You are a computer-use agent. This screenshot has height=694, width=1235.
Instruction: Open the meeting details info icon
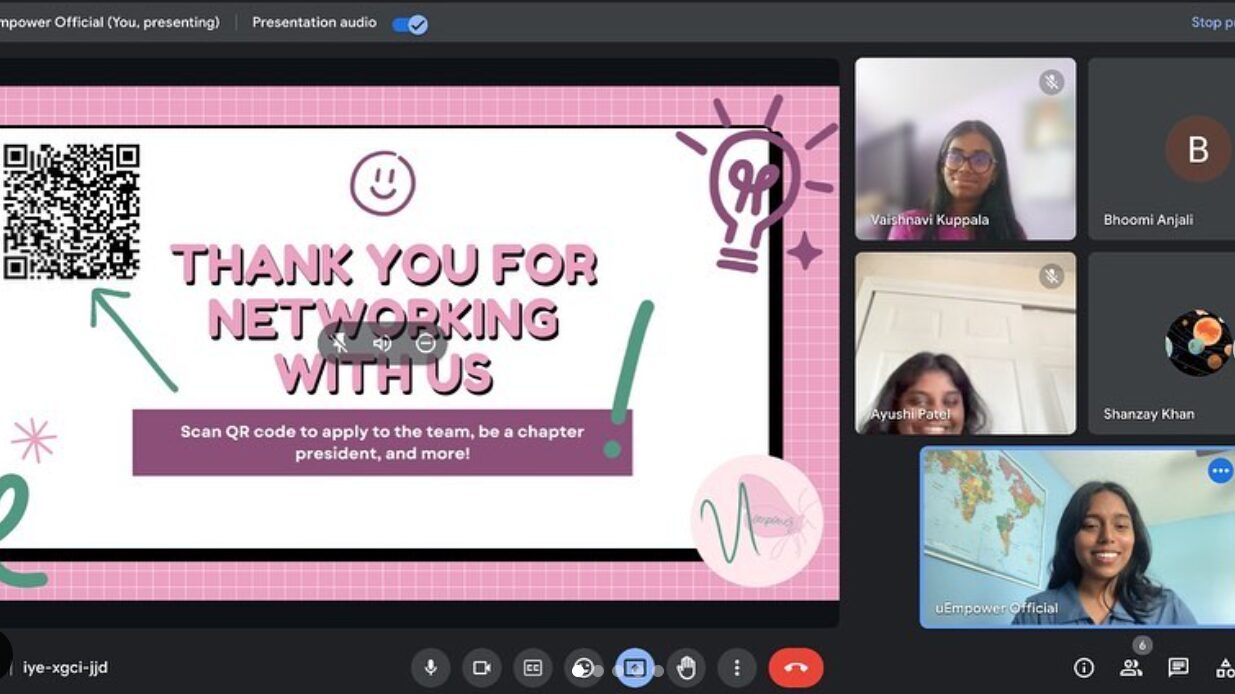coord(1083,668)
